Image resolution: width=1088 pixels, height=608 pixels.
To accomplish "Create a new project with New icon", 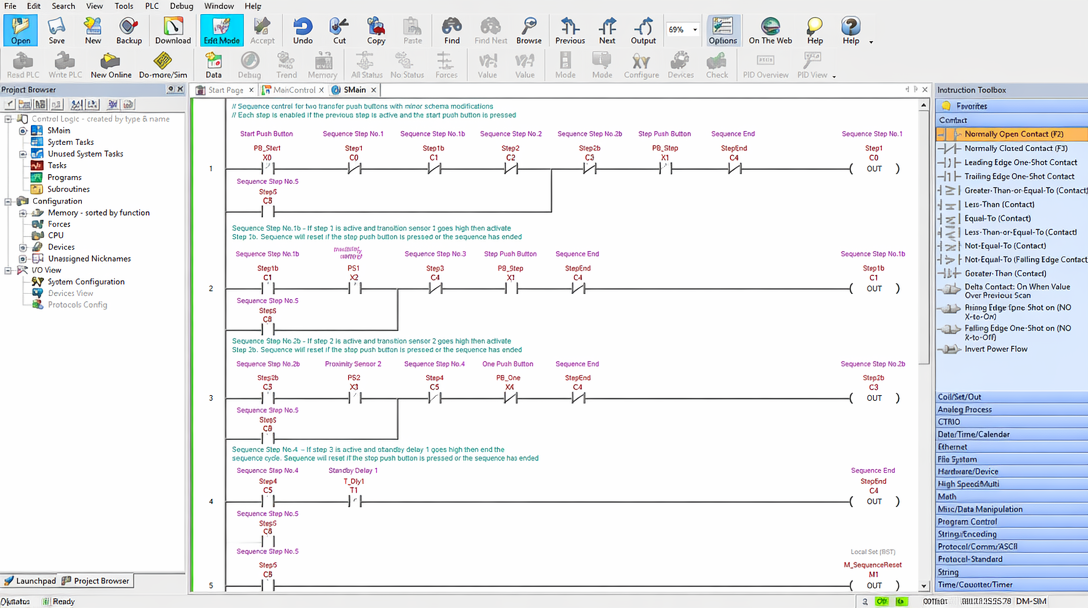I will pyautogui.click(x=92, y=31).
